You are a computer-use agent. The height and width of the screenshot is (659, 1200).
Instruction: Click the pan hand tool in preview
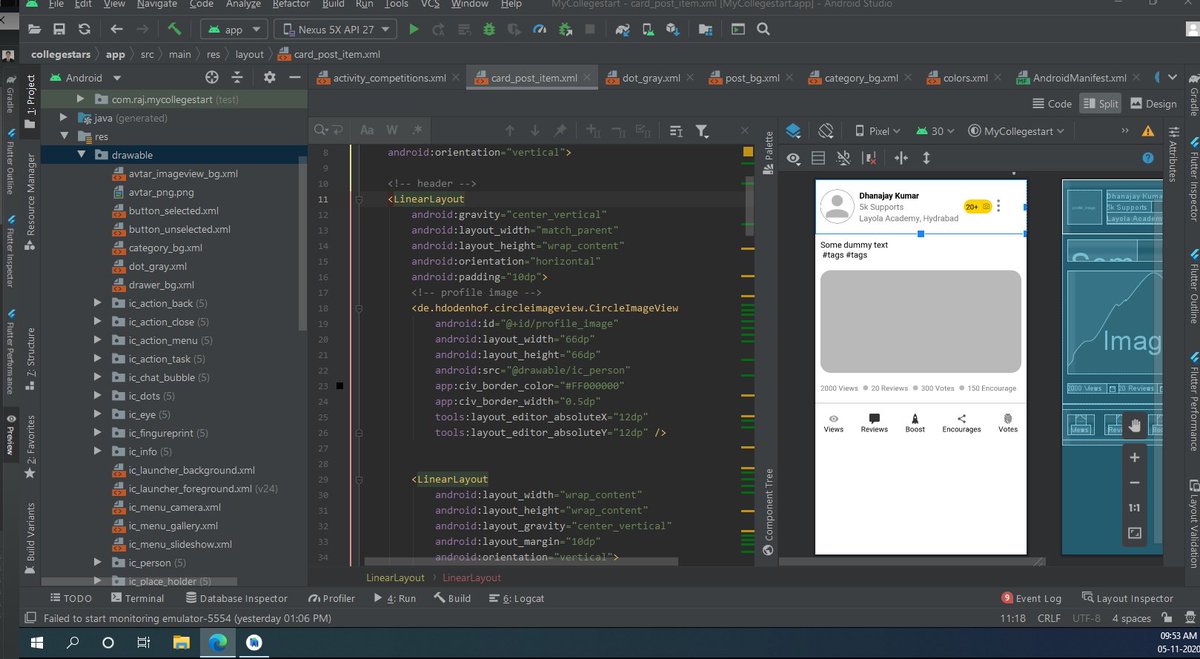(1134, 425)
